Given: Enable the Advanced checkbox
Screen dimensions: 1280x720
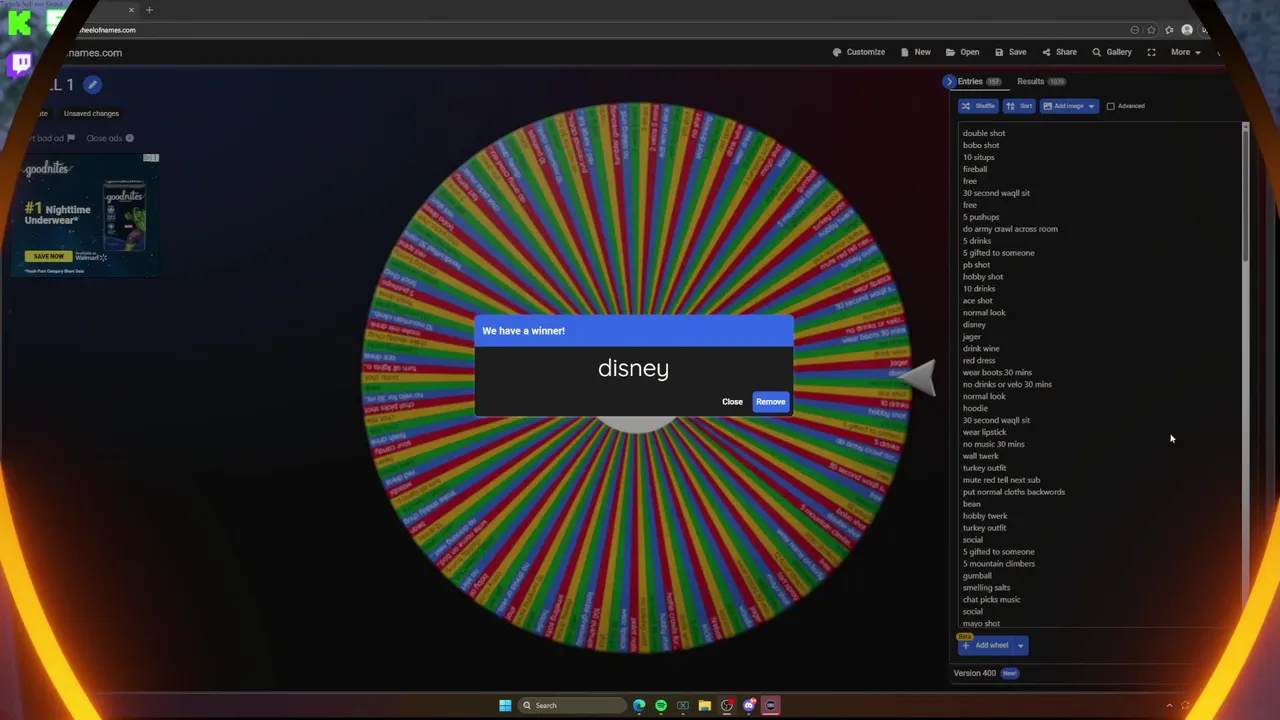Looking at the screenshot, I should click(x=1110, y=106).
